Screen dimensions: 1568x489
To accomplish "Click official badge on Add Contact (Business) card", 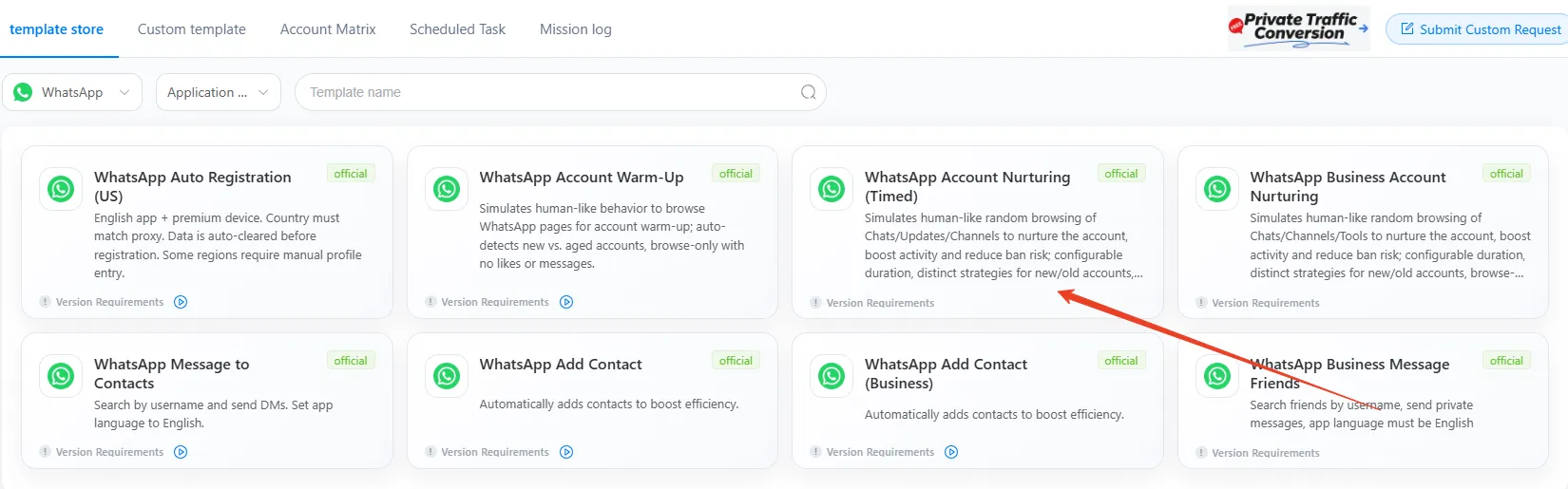I will click(1121, 361).
